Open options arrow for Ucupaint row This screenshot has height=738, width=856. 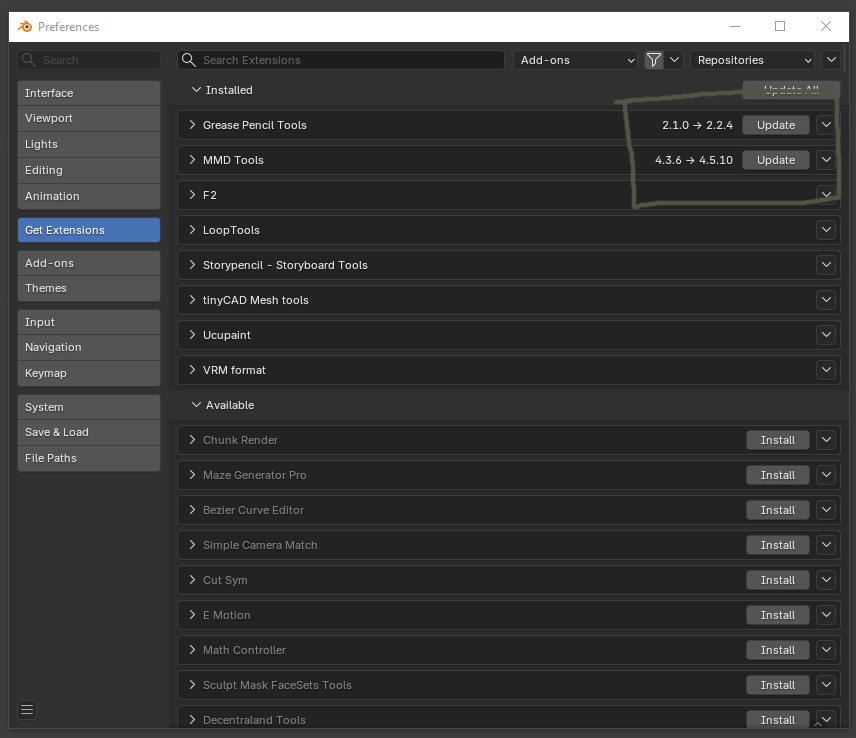[x=825, y=335]
